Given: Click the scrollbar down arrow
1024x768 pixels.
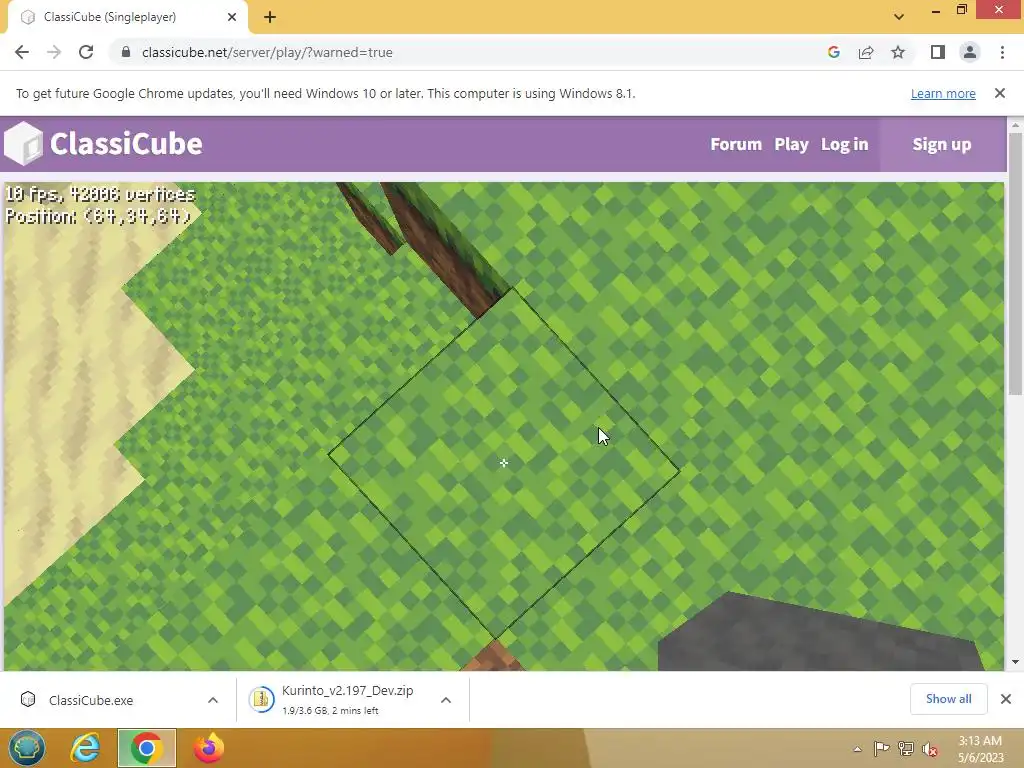Looking at the screenshot, I should (1015, 662).
